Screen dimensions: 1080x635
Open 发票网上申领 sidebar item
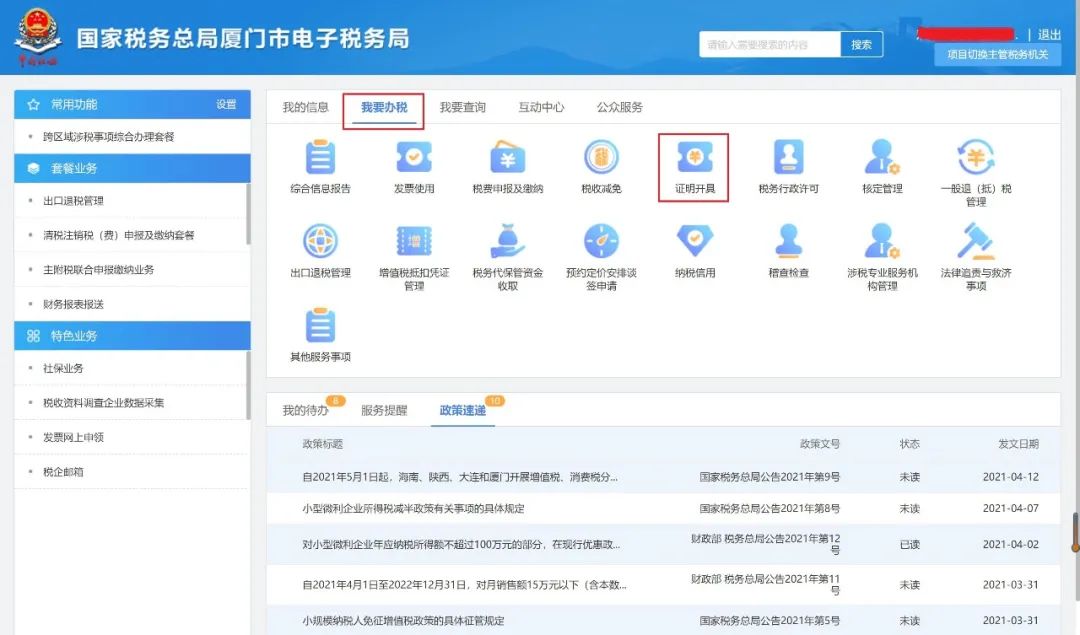[73, 437]
